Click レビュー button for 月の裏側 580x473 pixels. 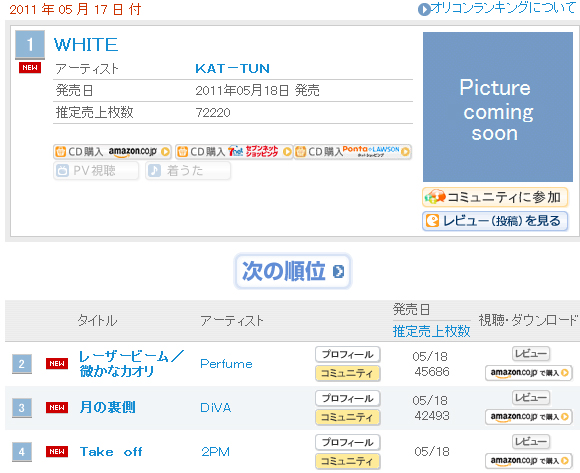point(531,398)
